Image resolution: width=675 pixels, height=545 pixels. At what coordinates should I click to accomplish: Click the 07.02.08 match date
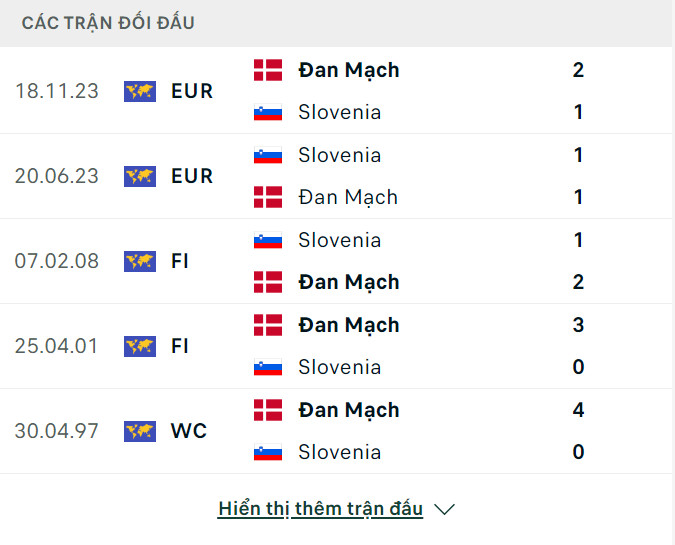click(x=57, y=261)
